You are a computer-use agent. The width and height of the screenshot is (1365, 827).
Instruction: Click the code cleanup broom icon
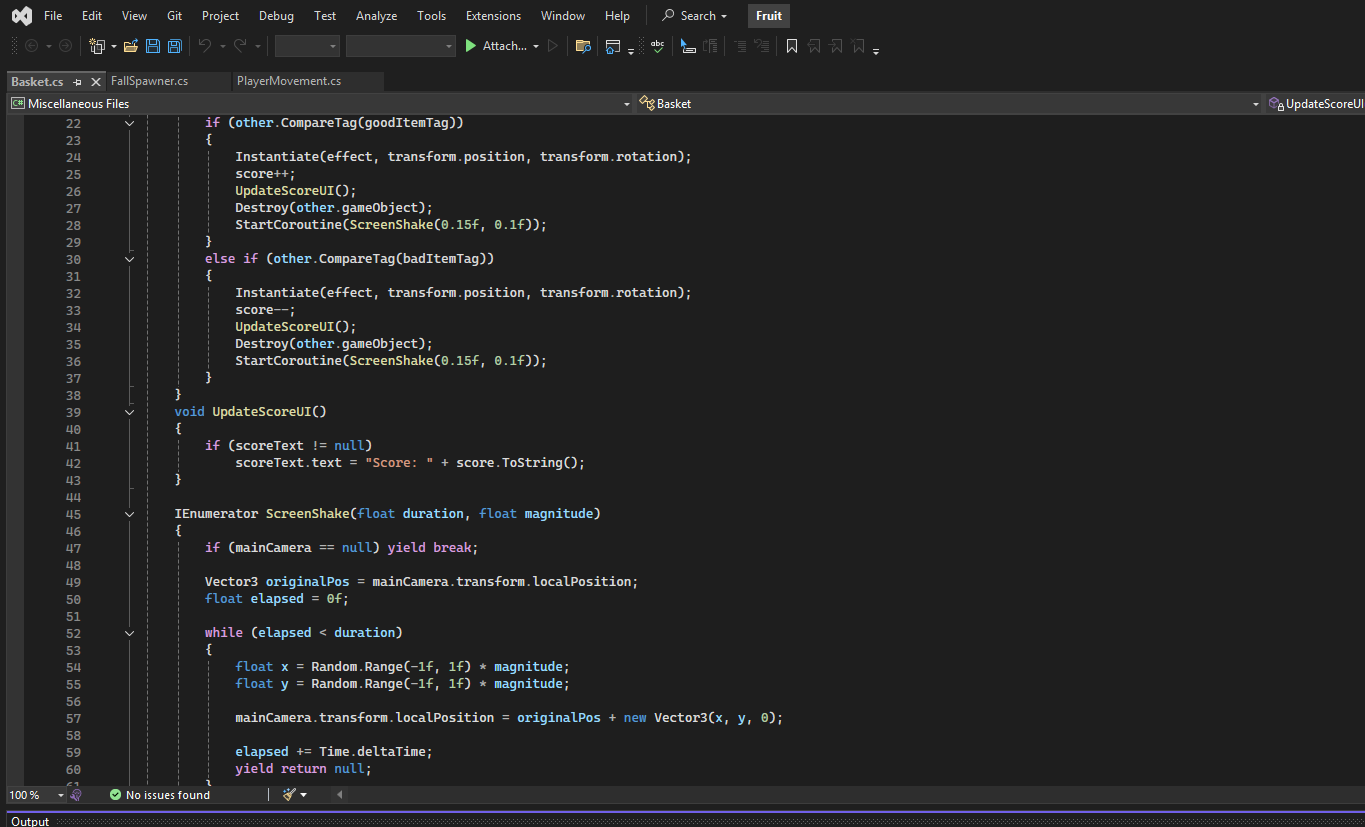[289, 795]
